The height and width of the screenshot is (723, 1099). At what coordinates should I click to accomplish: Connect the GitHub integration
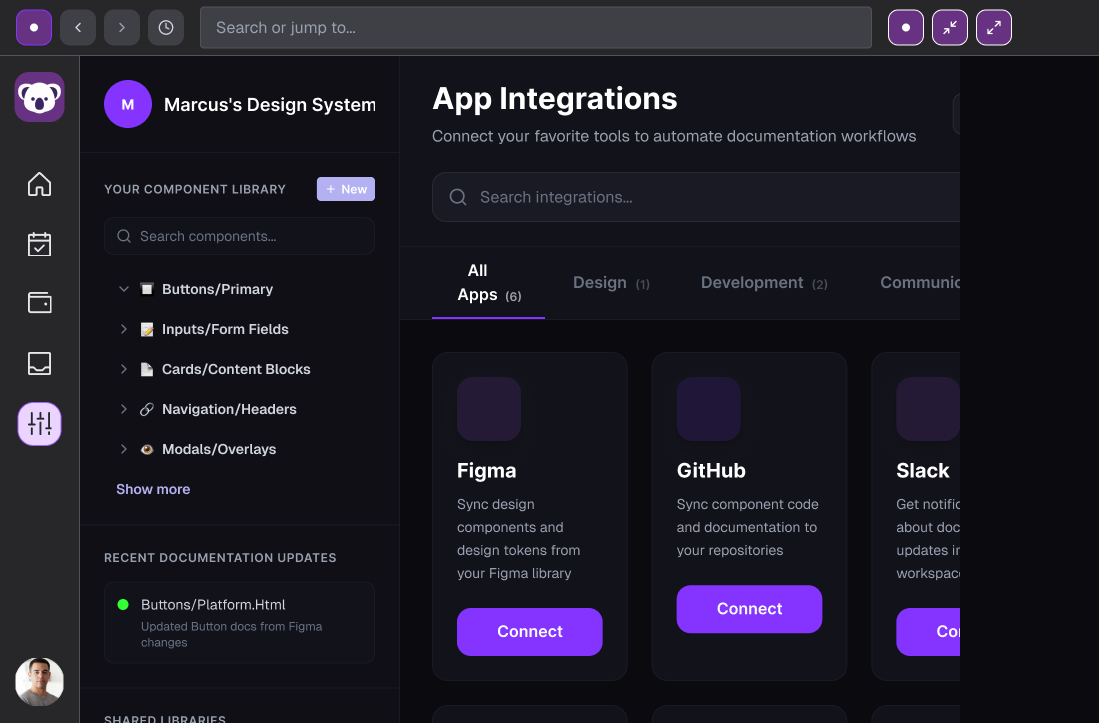click(749, 609)
